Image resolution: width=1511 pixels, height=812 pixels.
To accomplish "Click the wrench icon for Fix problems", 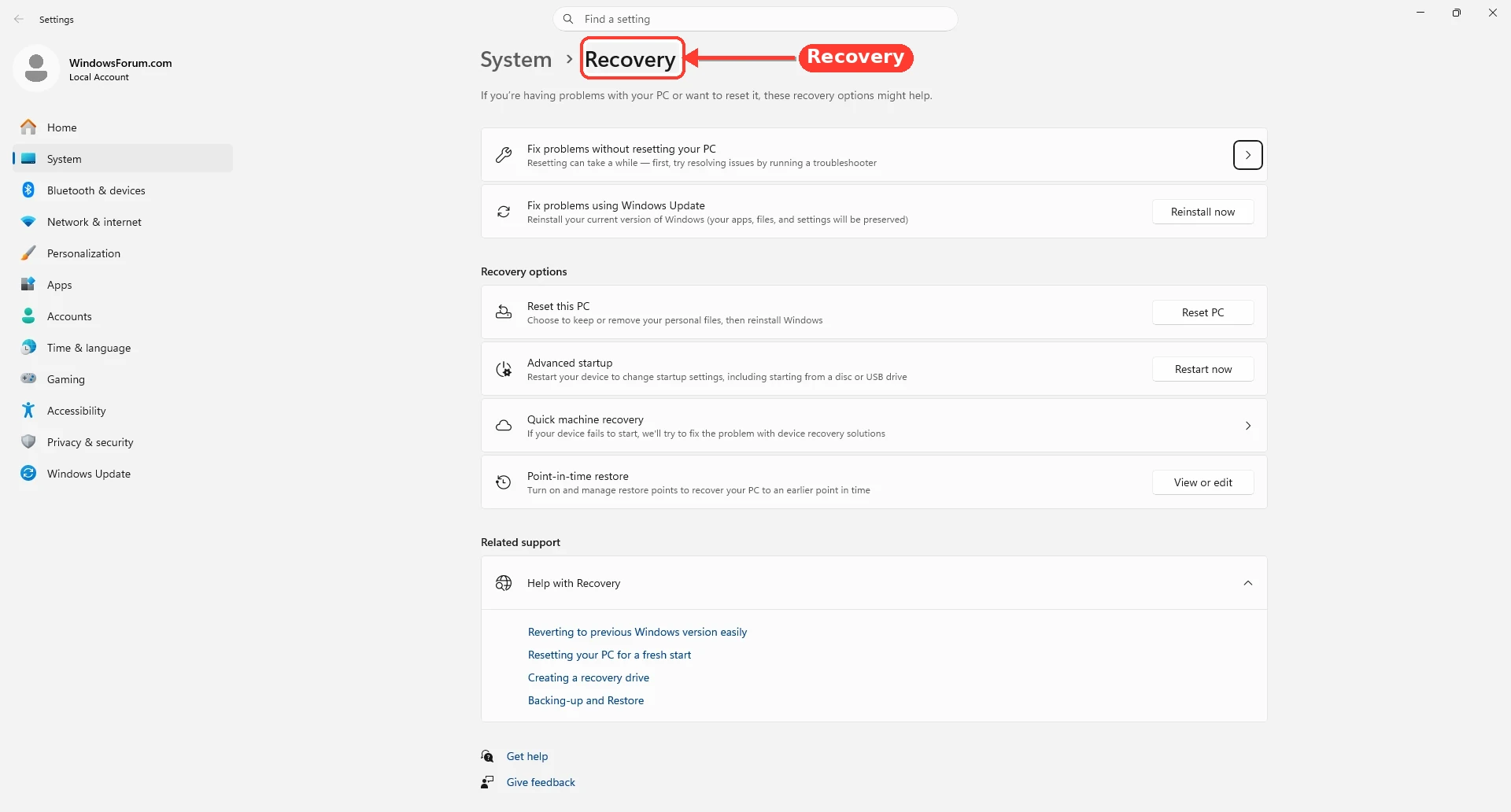I will (504, 155).
